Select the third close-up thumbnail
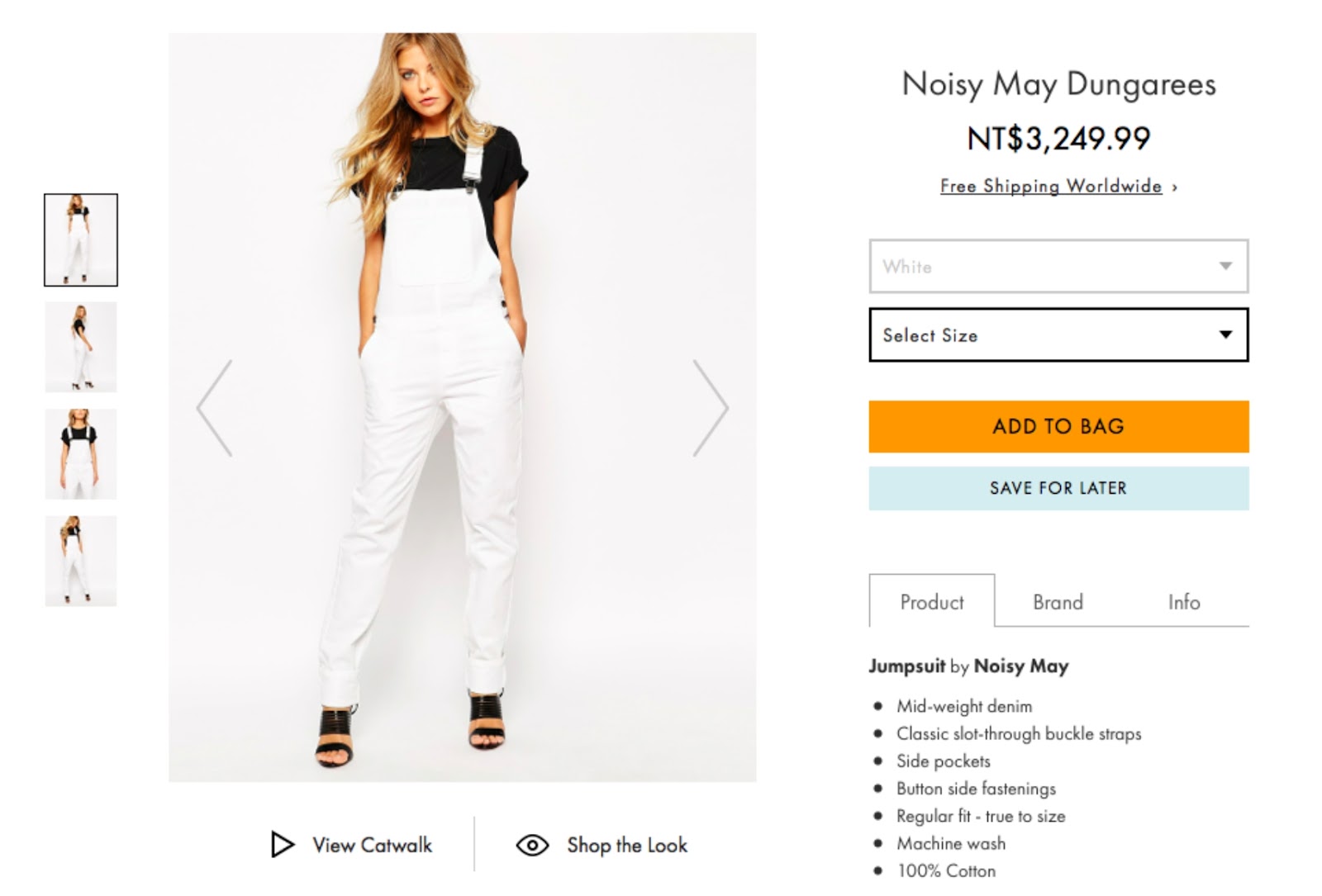The height and width of the screenshot is (896, 1322). coord(81,453)
